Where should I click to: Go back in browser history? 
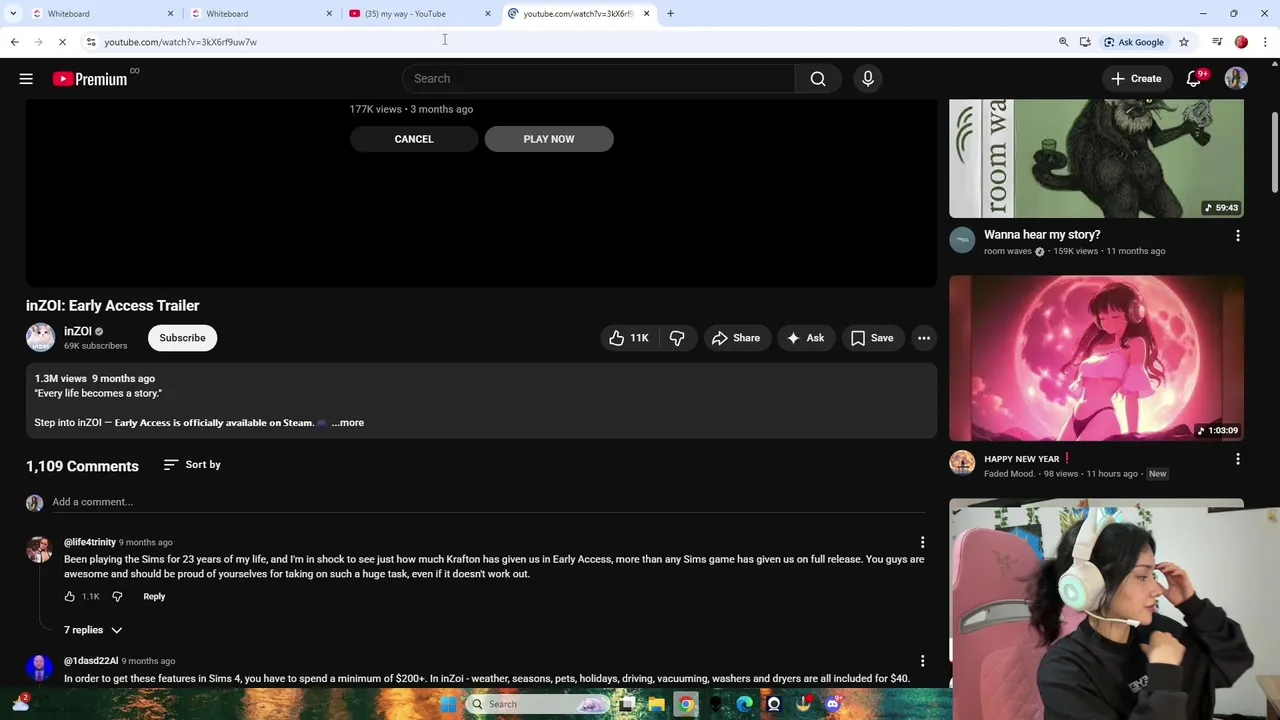(14, 42)
